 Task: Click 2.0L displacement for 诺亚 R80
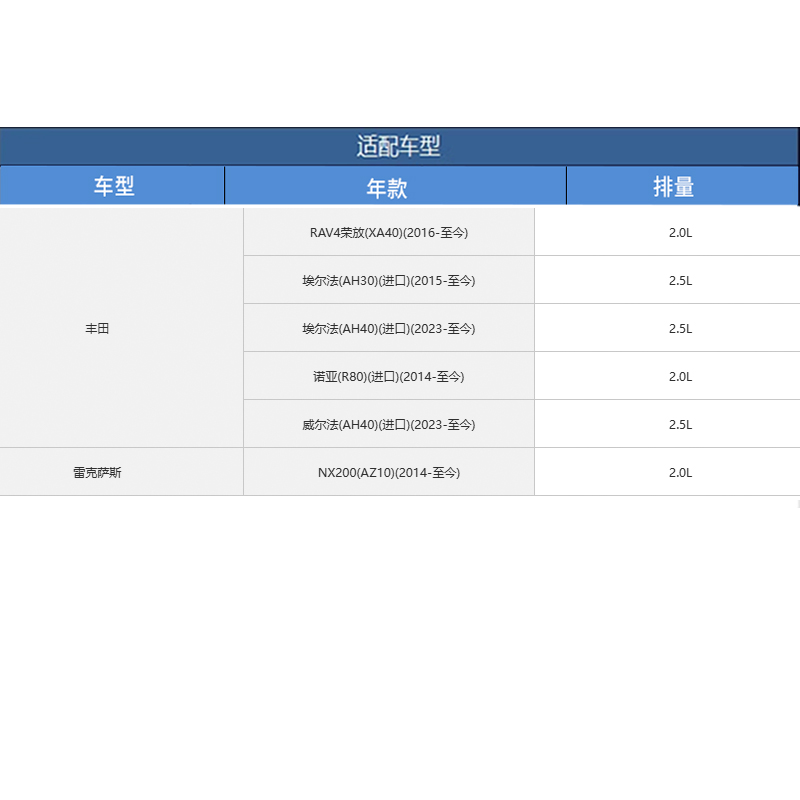pos(667,376)
